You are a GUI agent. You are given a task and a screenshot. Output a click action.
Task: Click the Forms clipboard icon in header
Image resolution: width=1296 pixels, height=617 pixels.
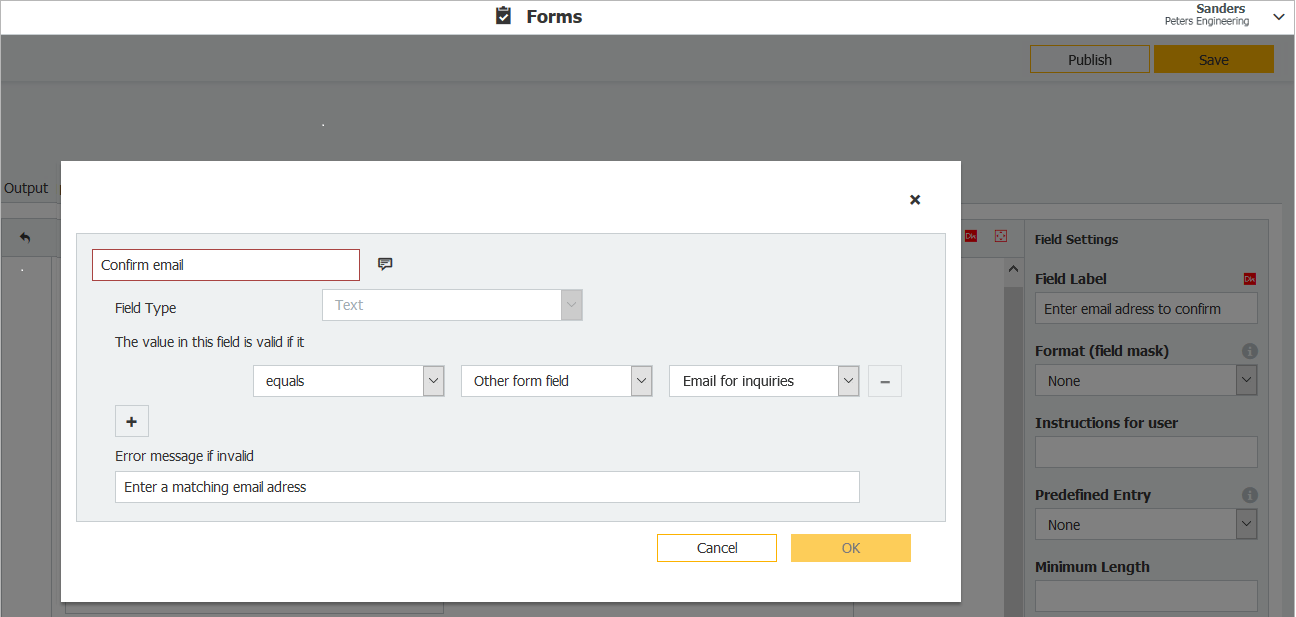tap(503, 16)
